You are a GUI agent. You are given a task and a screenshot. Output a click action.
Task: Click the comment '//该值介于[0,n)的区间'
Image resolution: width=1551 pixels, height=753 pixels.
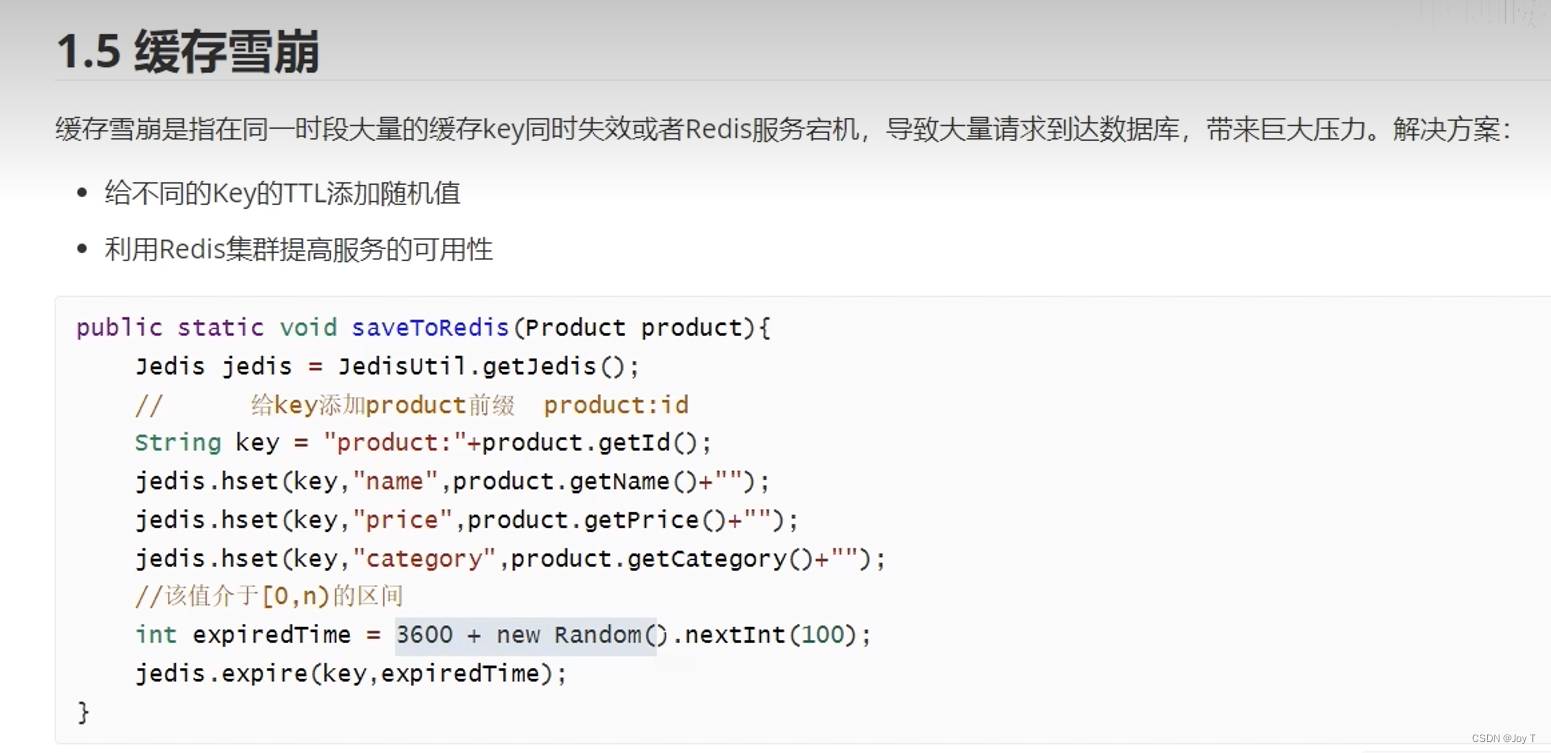click(x=269, y=597)
